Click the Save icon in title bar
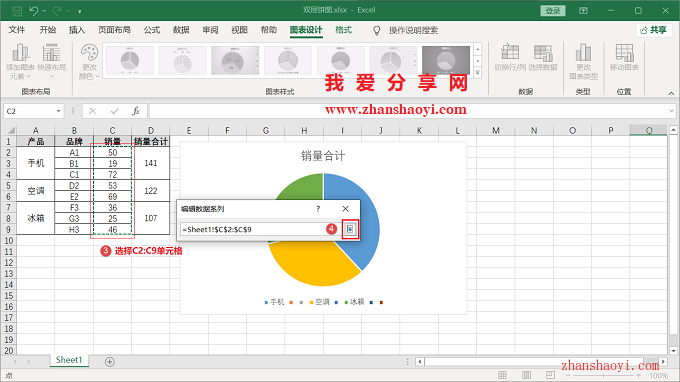 pyautogui.click(x=16, y=10)
